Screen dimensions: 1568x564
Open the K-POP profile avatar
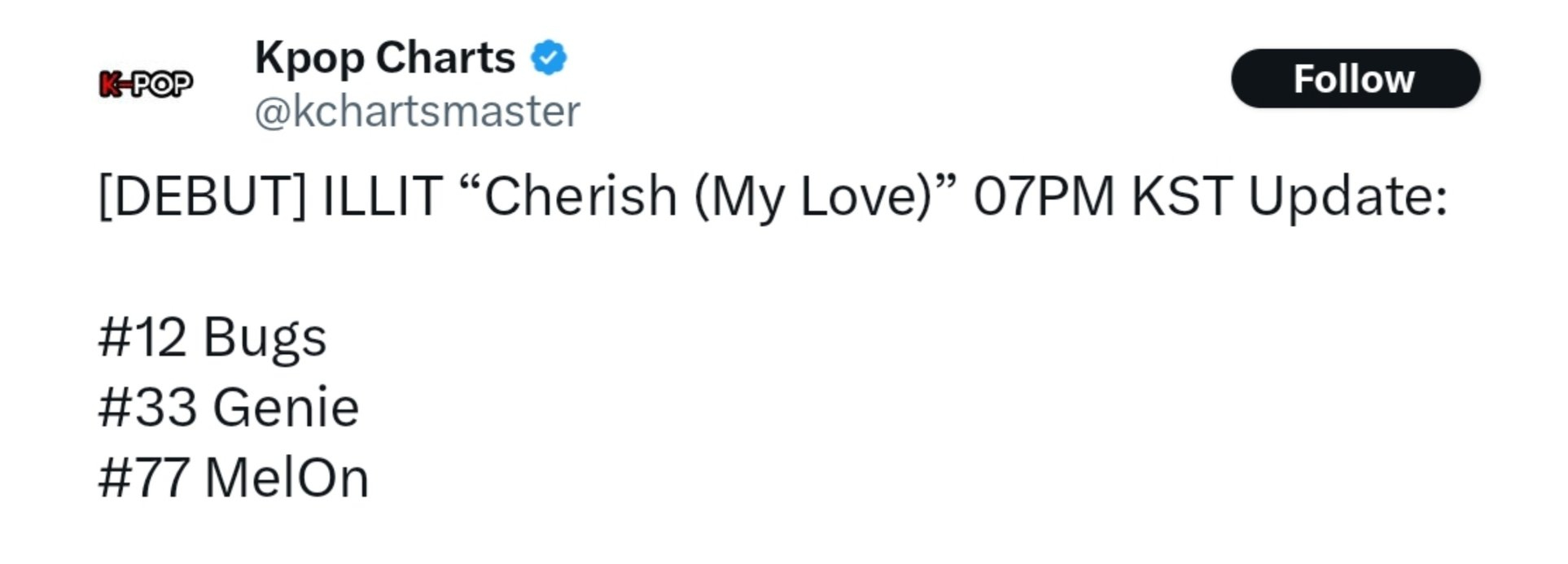[x=146, y=84]
